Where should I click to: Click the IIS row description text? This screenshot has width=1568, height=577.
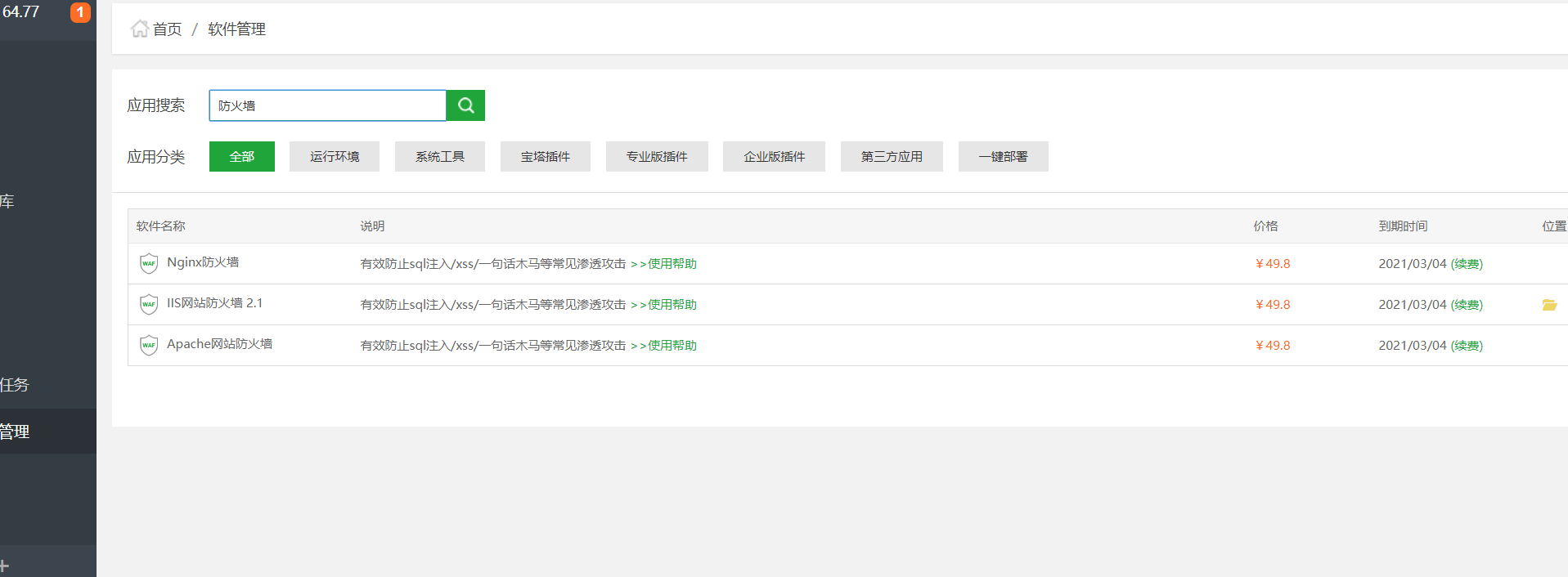click(x=493, y=305)
